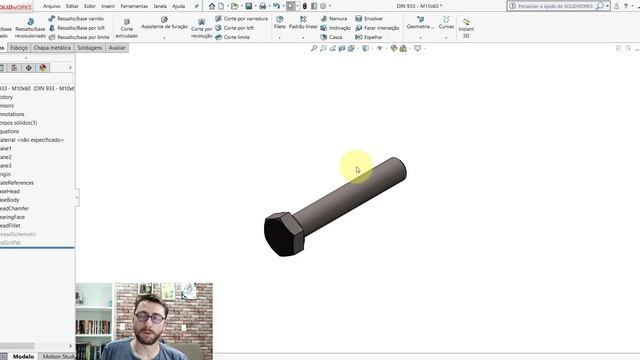The height and width of the screenshot is (360, 640).
Task: Collapse the feature tree panel handle
Action: (77, 198)
